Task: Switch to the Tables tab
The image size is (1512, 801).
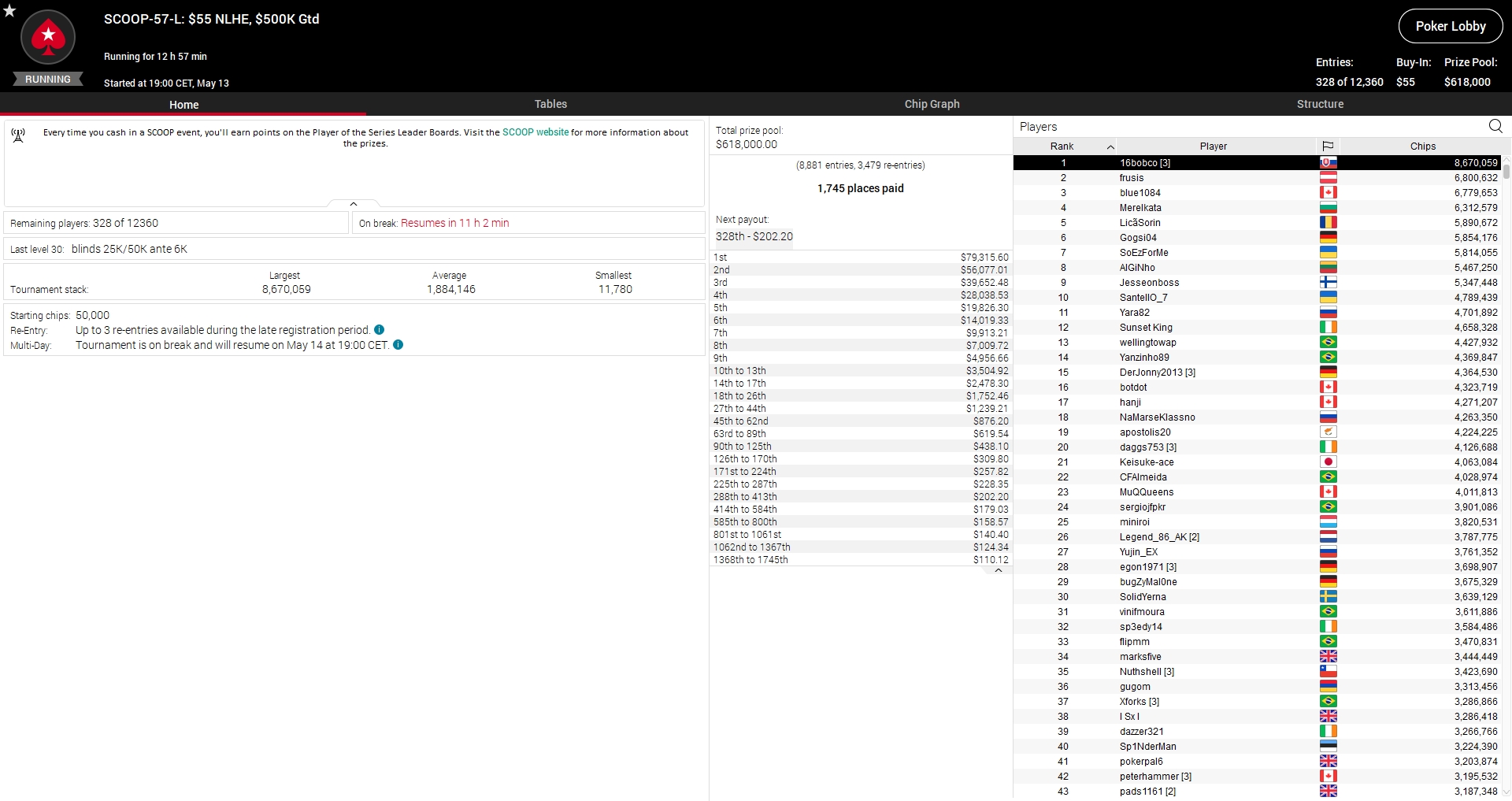Action: (x=550, y=104)
